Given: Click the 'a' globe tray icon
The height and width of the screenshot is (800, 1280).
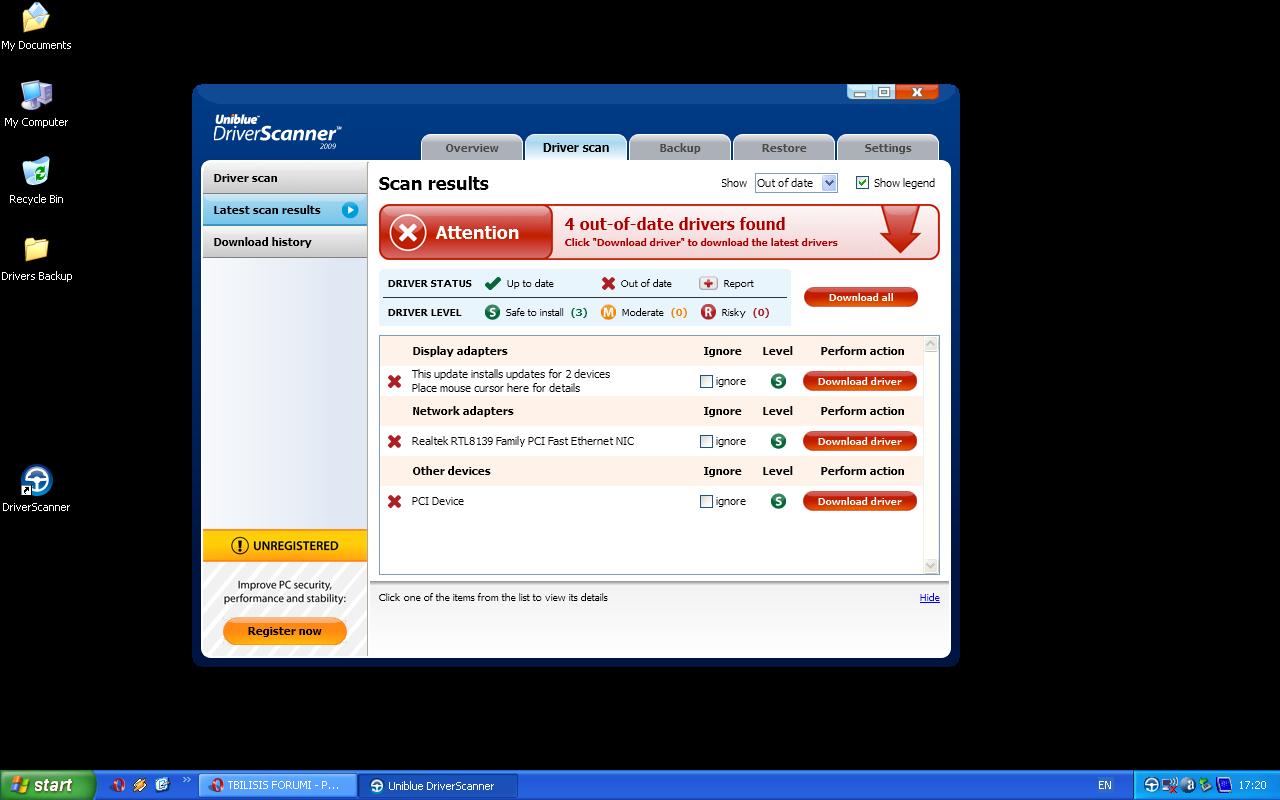Looking at the screenshot, I should [x=1187, y=785].
